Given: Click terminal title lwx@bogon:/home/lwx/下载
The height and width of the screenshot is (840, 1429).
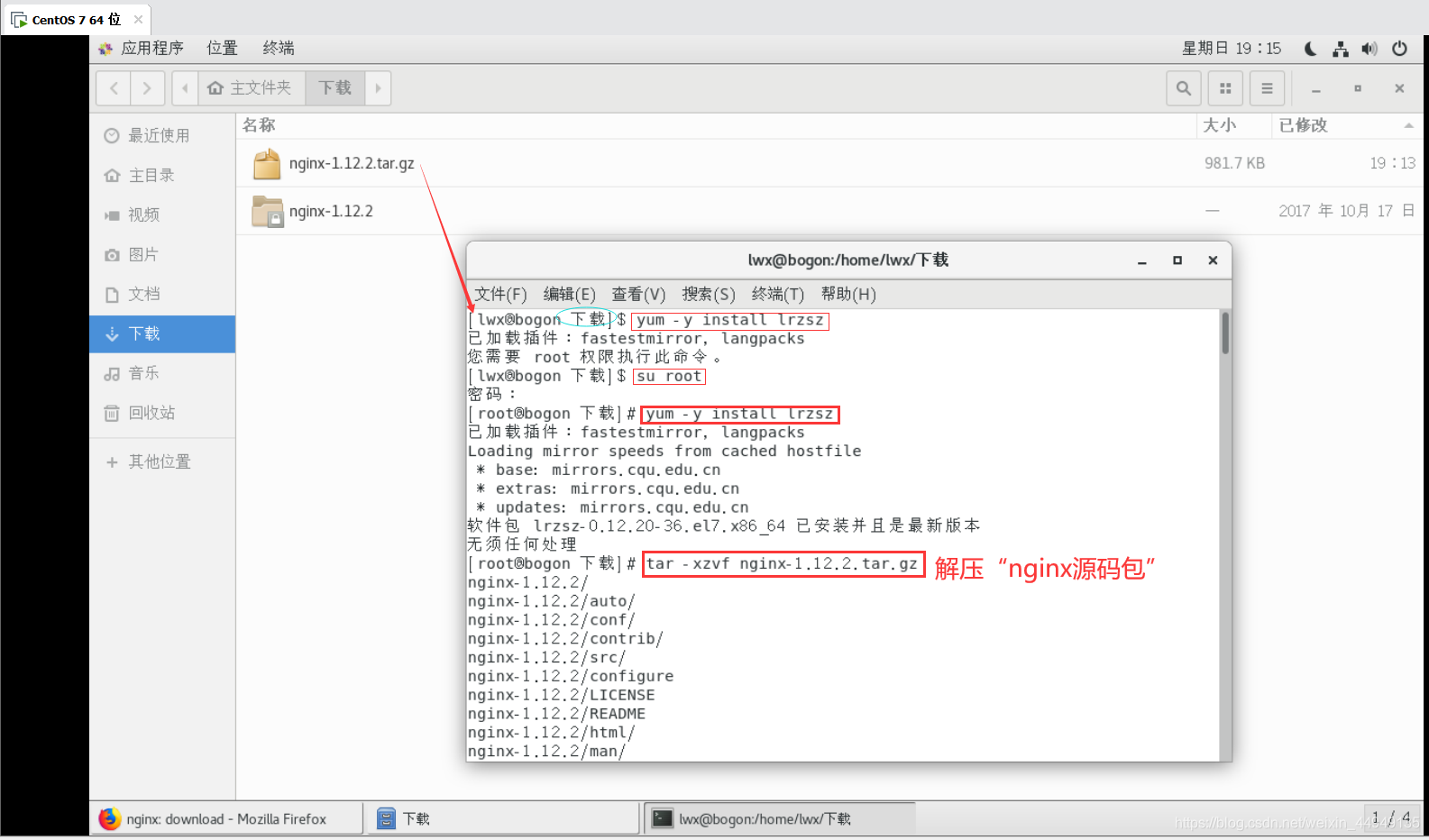Looking at the screenshot, I should [847, 260].
